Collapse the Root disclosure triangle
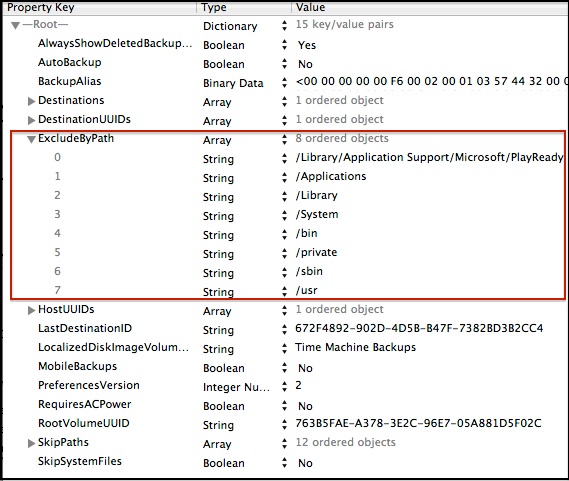Screen dimensions: 569x481 tap(15, 25)
